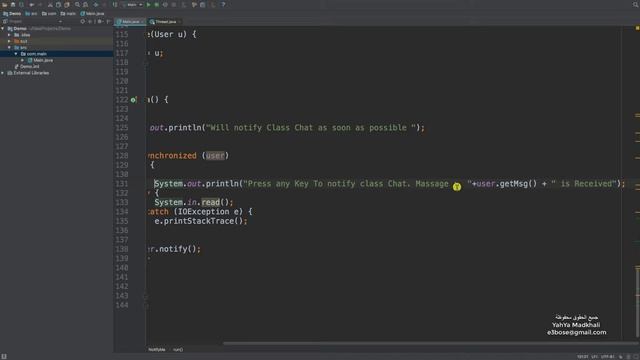Image resolution: width=640 pixels, height=360 pixels.
Task: Click the green Run button
Action: point(149,4)
